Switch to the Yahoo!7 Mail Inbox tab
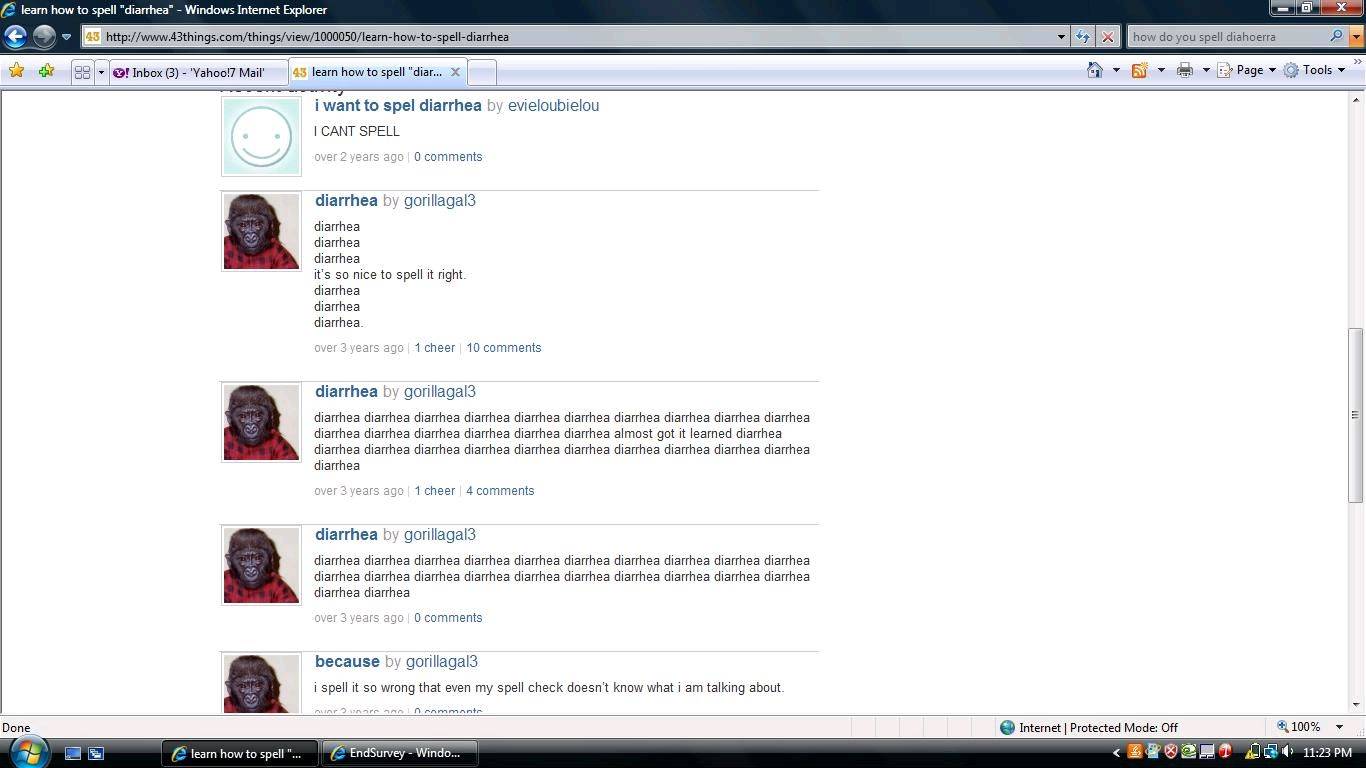This screenshot has height=768, width=1366. [x=190, y=72]
